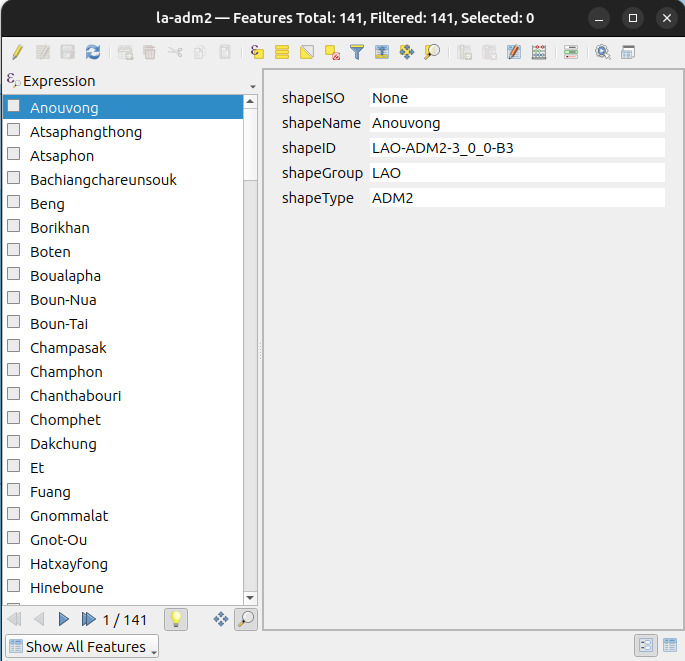Image resolution: width=685 pixels, height=661 pixels.
Task: Switch to table view
Action: (669, 646)
